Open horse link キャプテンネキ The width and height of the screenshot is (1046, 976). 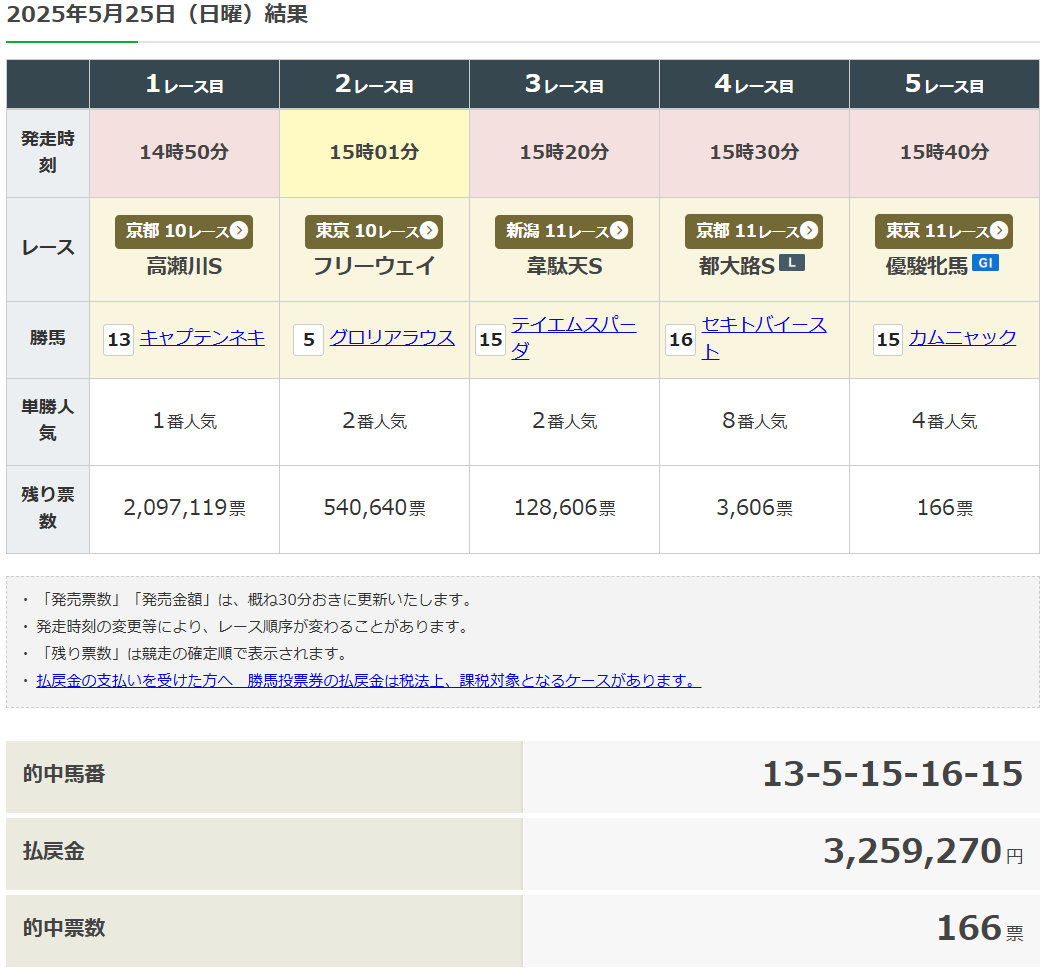[202, 338]
